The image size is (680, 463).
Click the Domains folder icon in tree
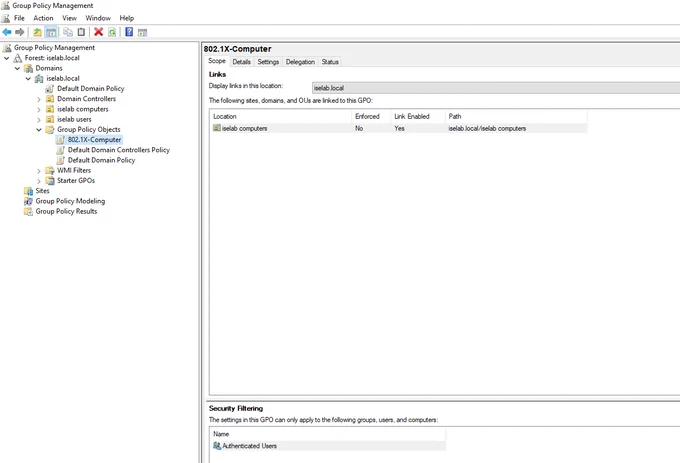pos(29,68)
